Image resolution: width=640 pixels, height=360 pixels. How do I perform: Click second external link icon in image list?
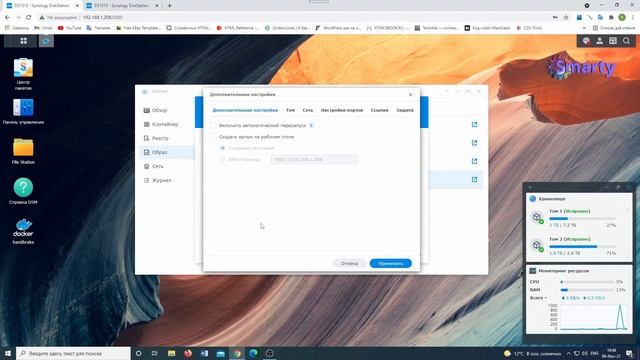pyautogui.click(x=474, y=143)
